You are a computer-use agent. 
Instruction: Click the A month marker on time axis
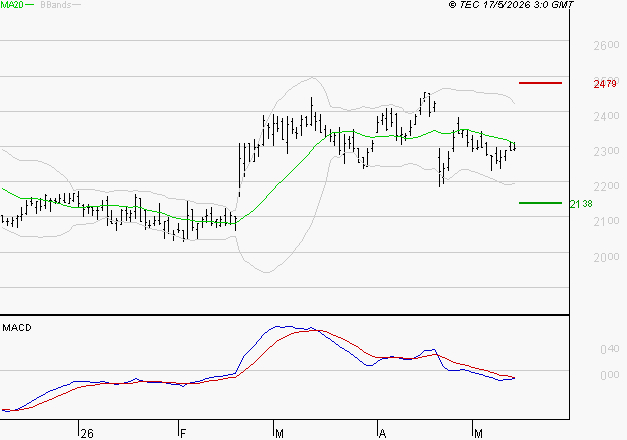click(382, 434)
